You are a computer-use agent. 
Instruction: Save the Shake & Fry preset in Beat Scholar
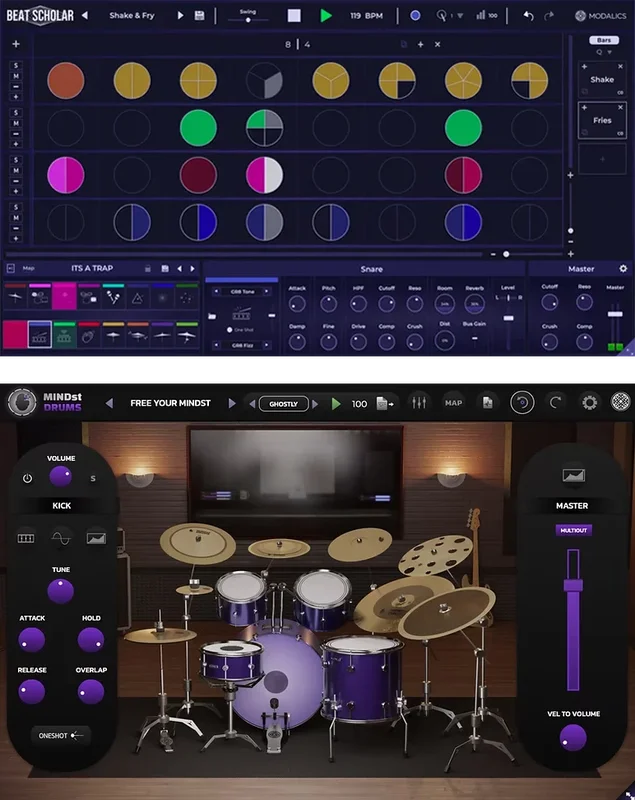199,16
